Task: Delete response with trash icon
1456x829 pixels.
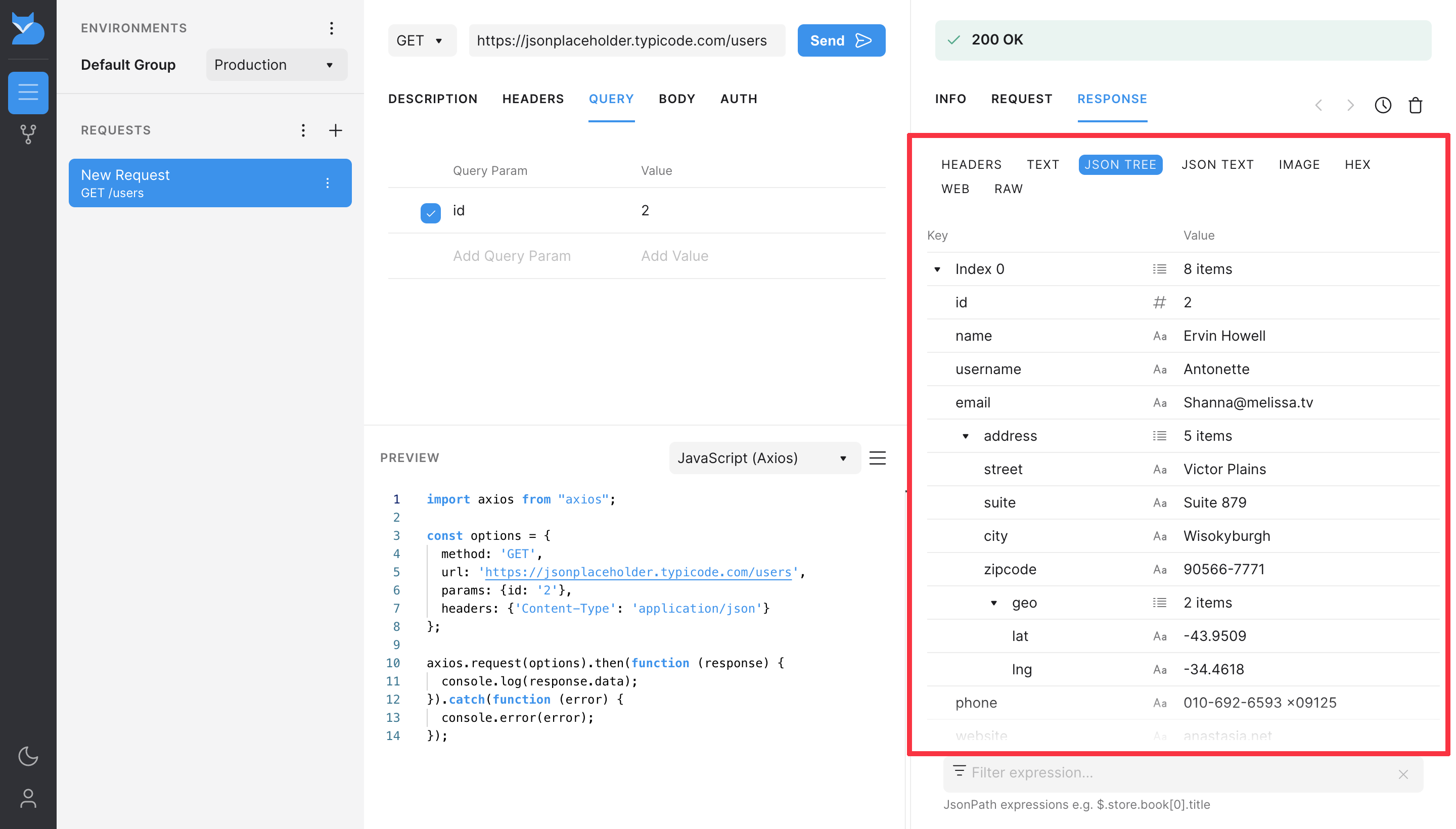Action: (1415, 105)
